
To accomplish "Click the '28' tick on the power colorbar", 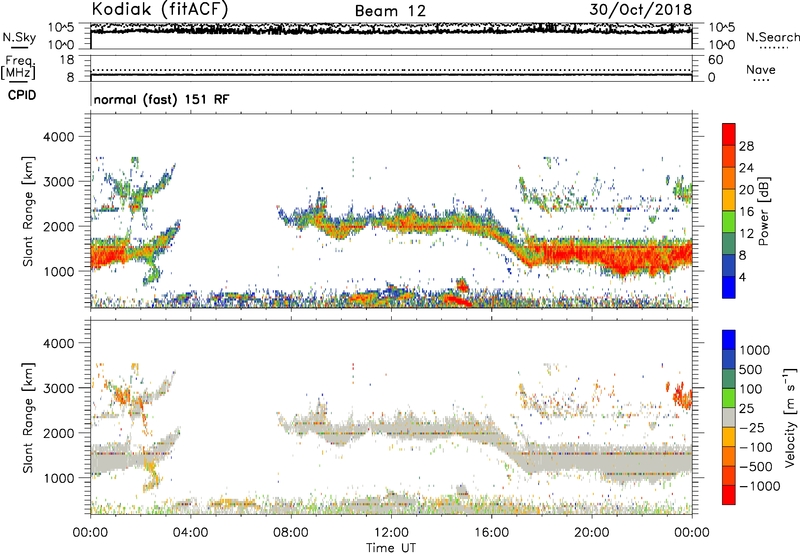I will click(746, 146).
